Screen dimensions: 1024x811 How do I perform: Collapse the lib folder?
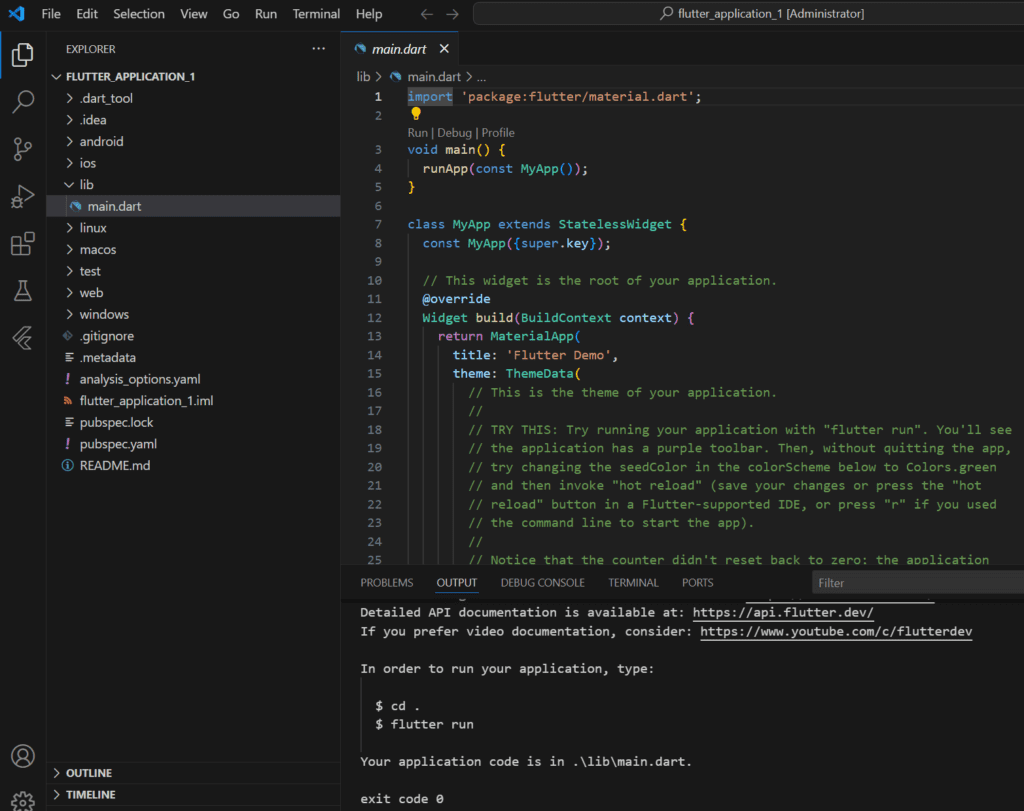[x=86, y=185]
